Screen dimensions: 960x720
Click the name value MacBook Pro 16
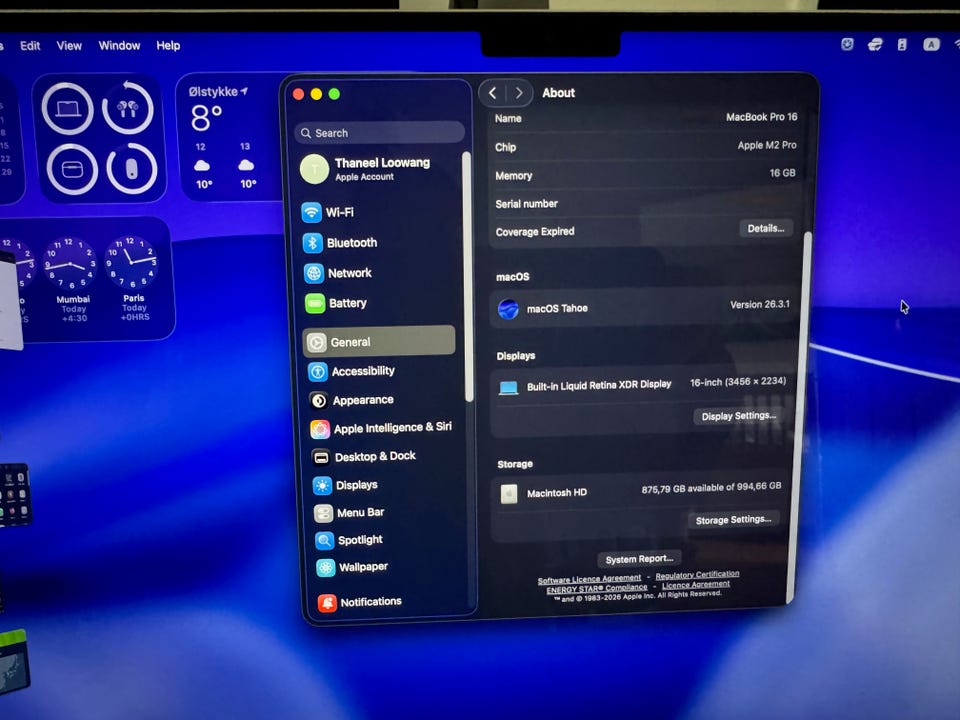pyautogui.click(x=762, y=117)
